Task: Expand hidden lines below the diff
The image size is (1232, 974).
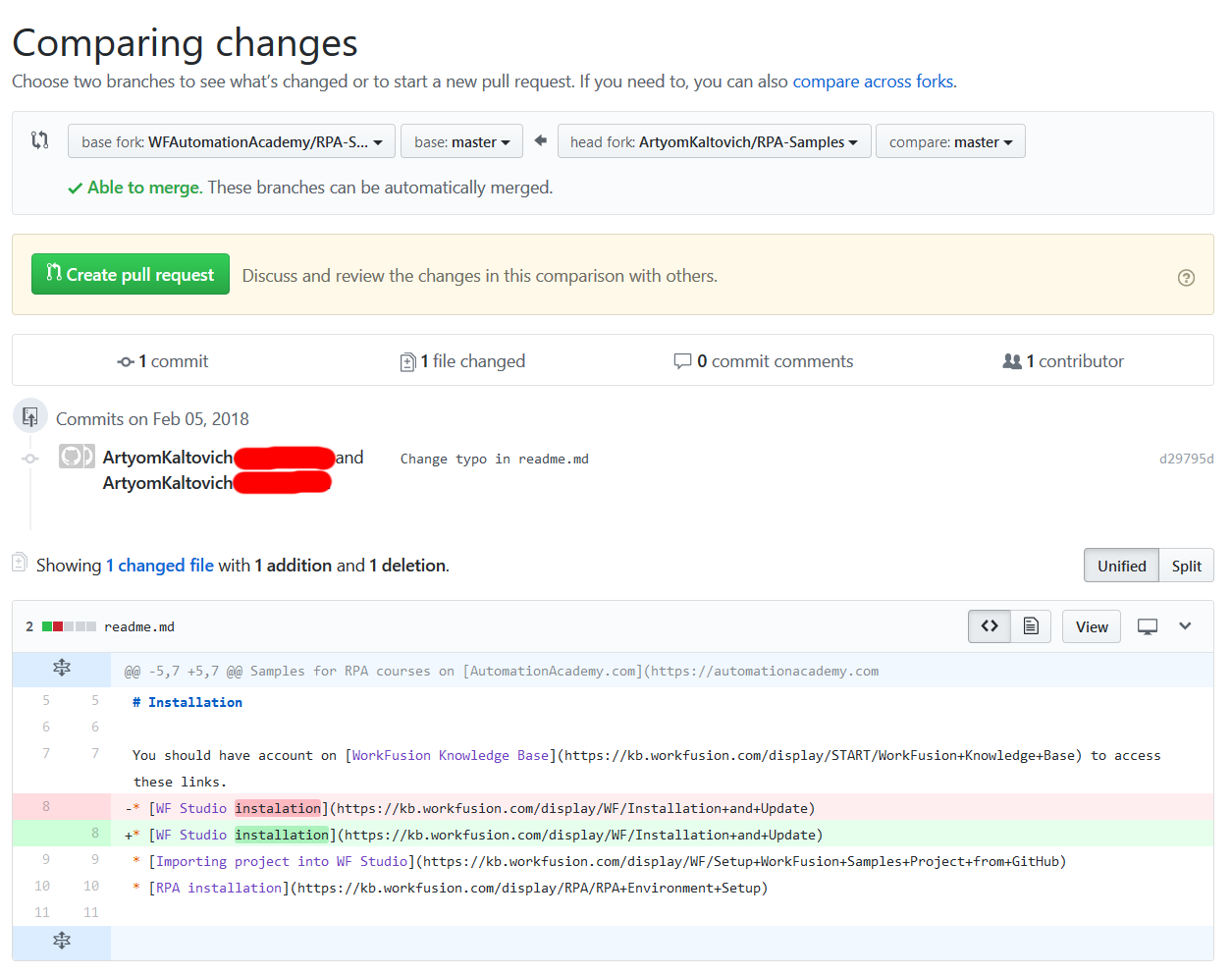Action: point(62,941)
